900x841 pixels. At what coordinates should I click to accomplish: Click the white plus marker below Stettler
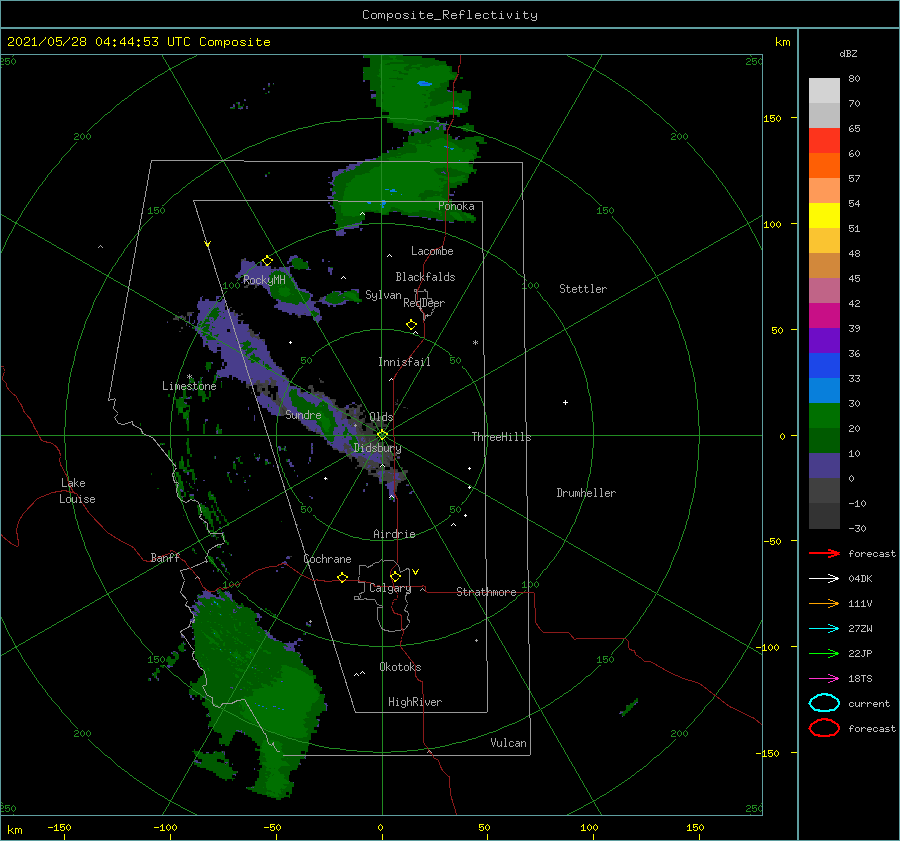pyautogui.click(x=565, y=402)
